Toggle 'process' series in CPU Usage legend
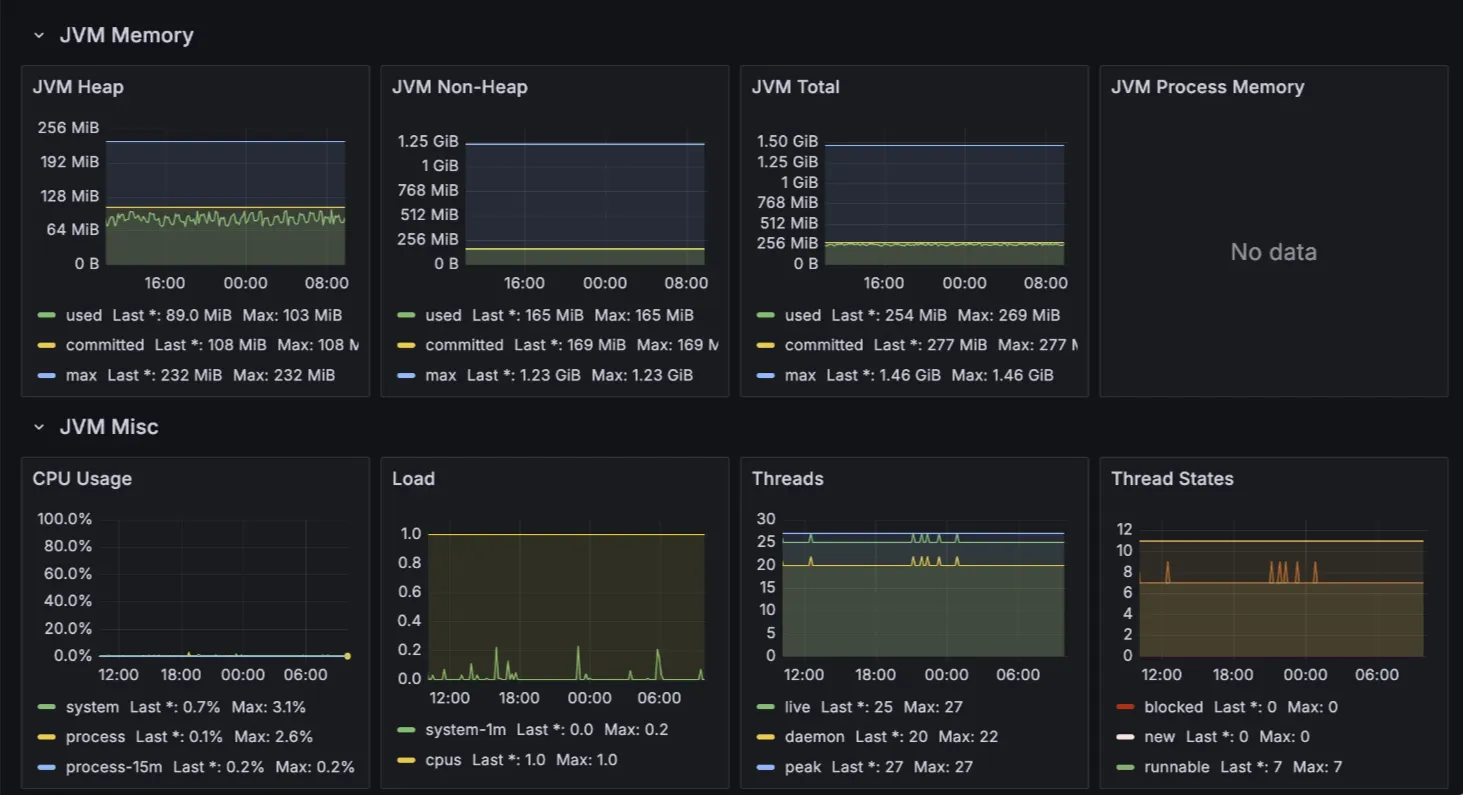This screenshot has width=1463, height=795. pos(95,737)
